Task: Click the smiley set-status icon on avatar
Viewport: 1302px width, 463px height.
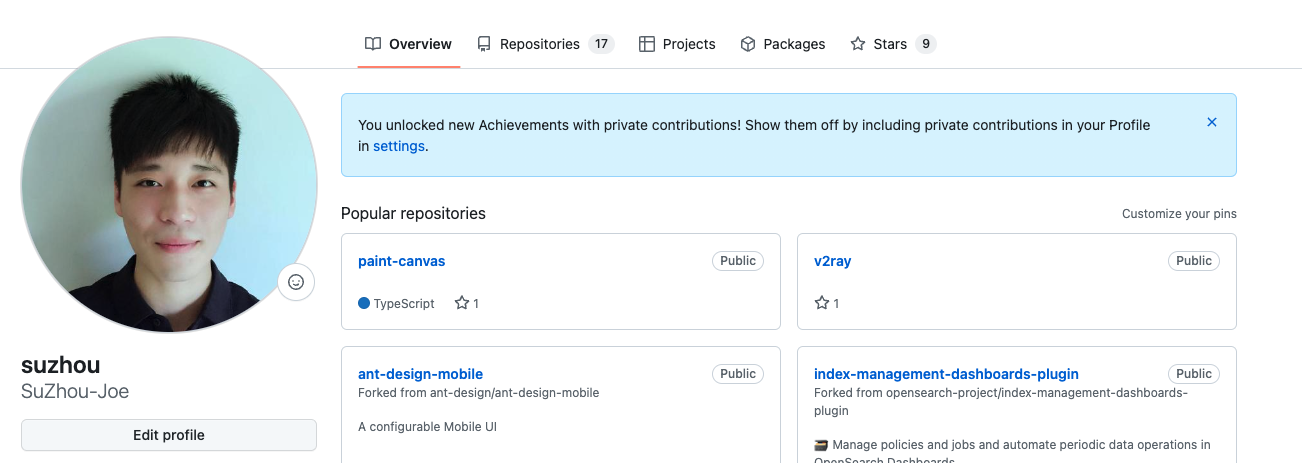Action: 295,282
